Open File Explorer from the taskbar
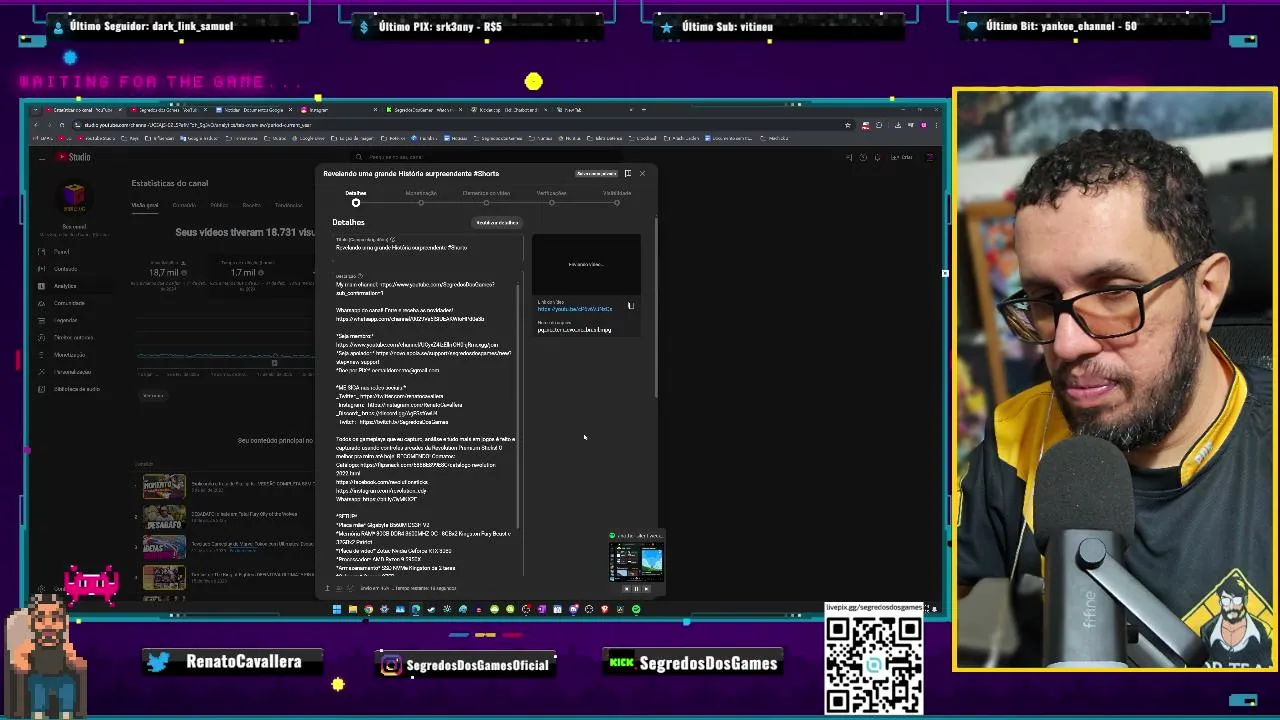Viewport: 1280px width, 720px height. point(353,609)
